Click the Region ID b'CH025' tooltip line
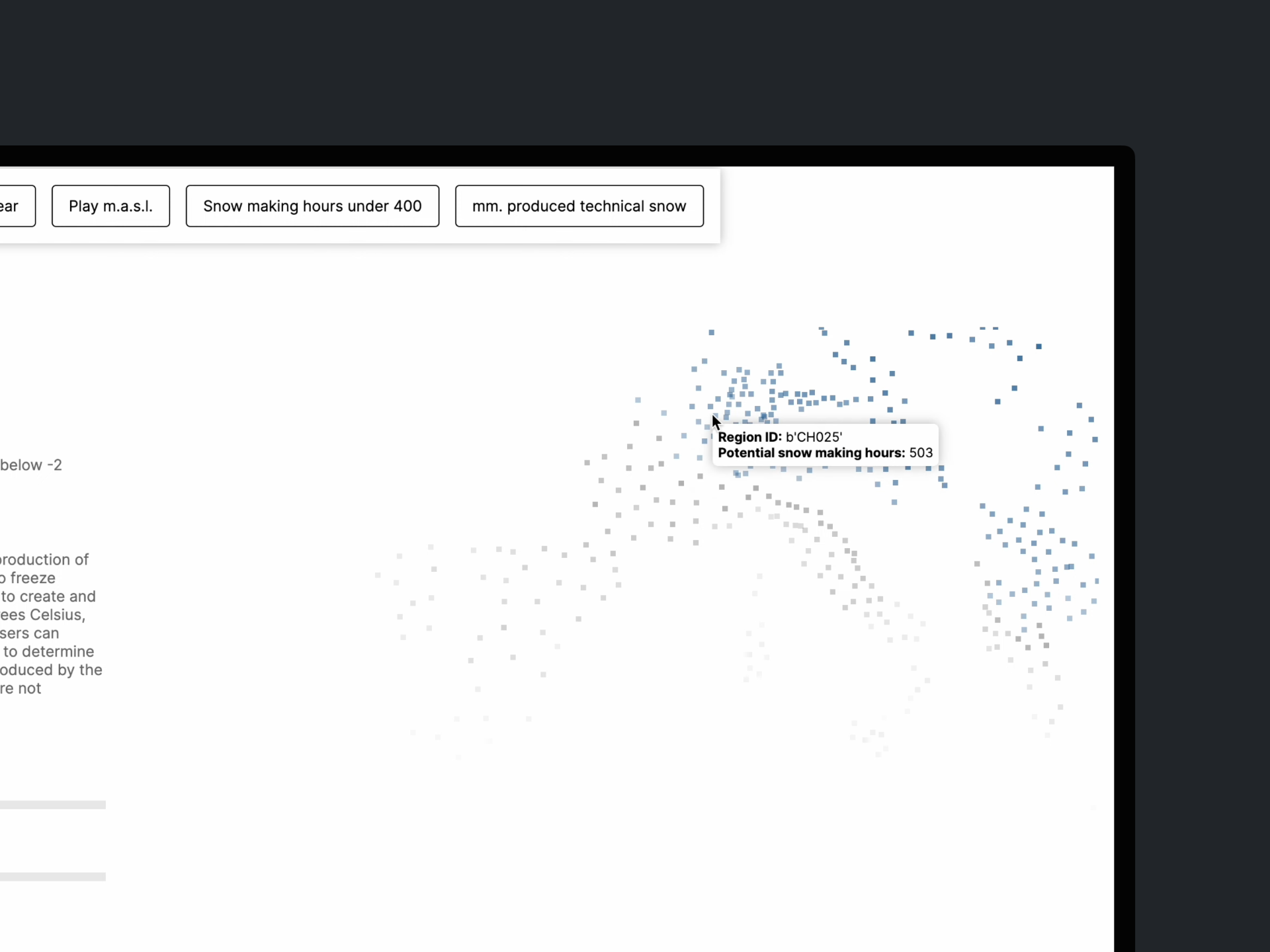This screenshot has width=1270, height=952. click(x=779, y=437)
